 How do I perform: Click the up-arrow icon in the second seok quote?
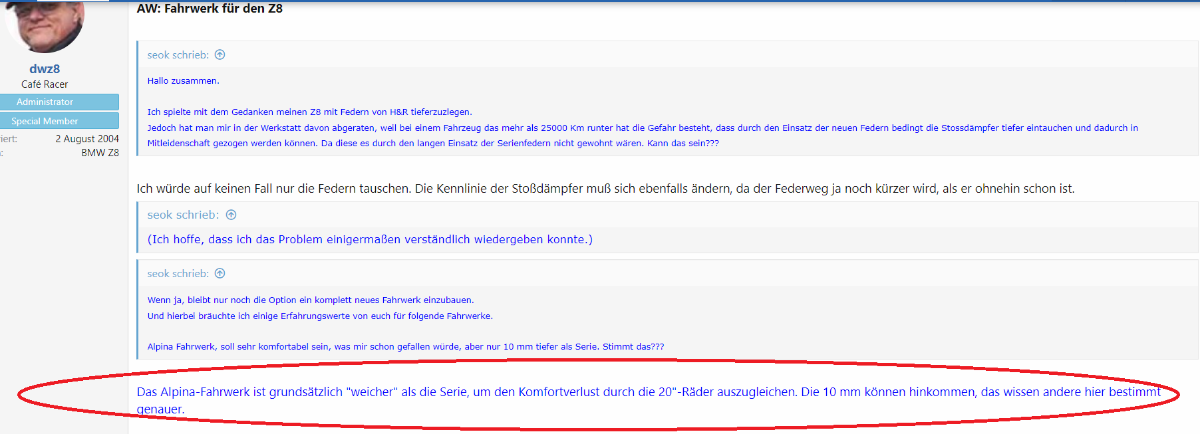pos(231,214)
